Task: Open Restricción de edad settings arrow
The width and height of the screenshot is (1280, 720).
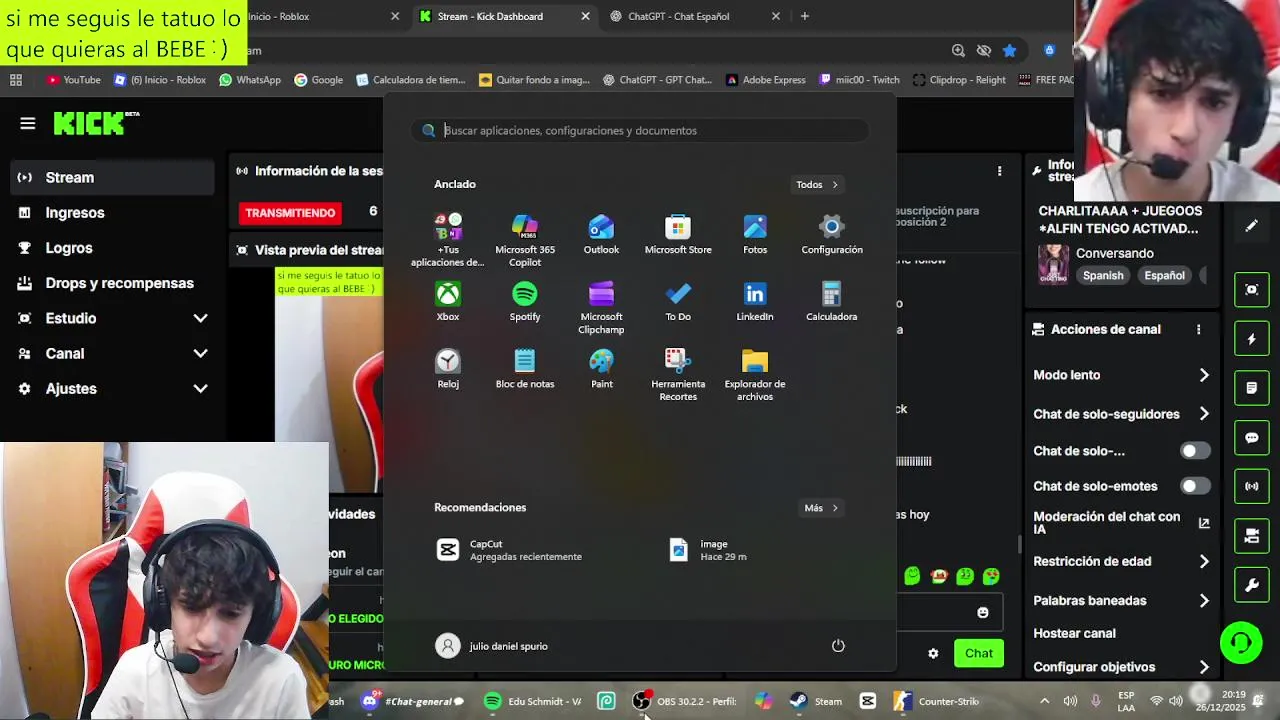Action: 1204,562
